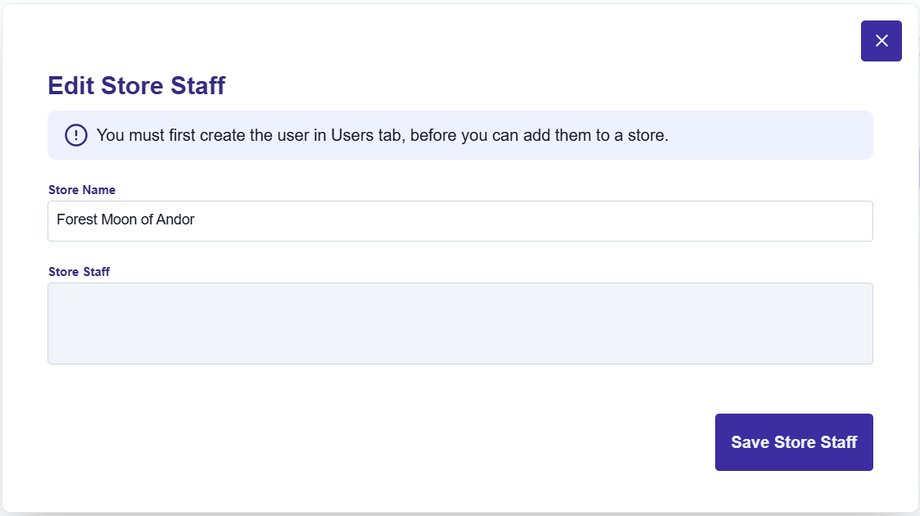Click the exclamation info icon
This screenshot has height=516, width=920.
pos(76,135)
